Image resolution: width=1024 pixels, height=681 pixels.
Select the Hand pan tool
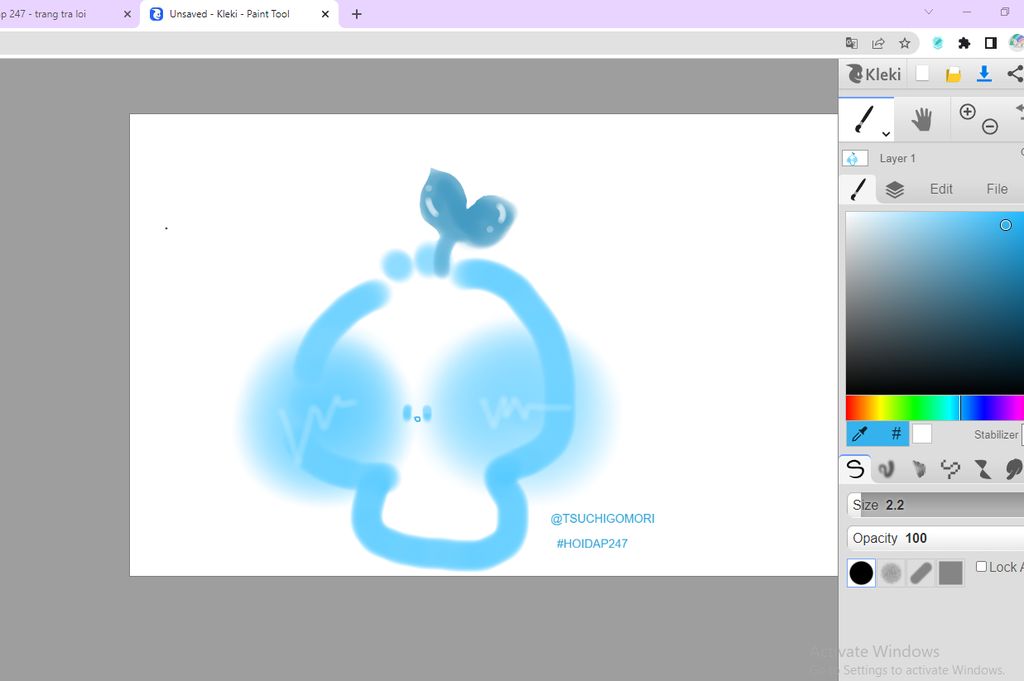click(x=921, y=119)
